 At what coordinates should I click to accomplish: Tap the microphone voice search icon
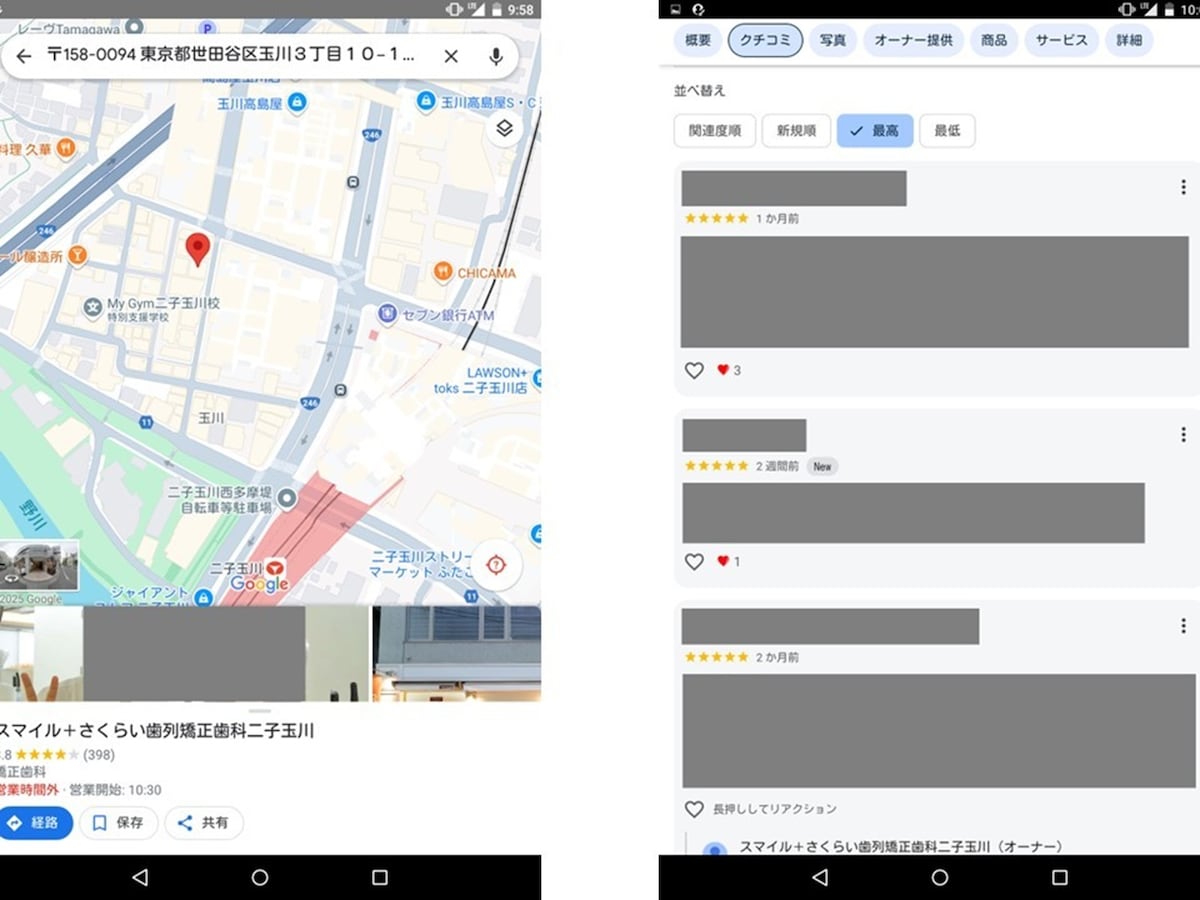coord(496,56)
